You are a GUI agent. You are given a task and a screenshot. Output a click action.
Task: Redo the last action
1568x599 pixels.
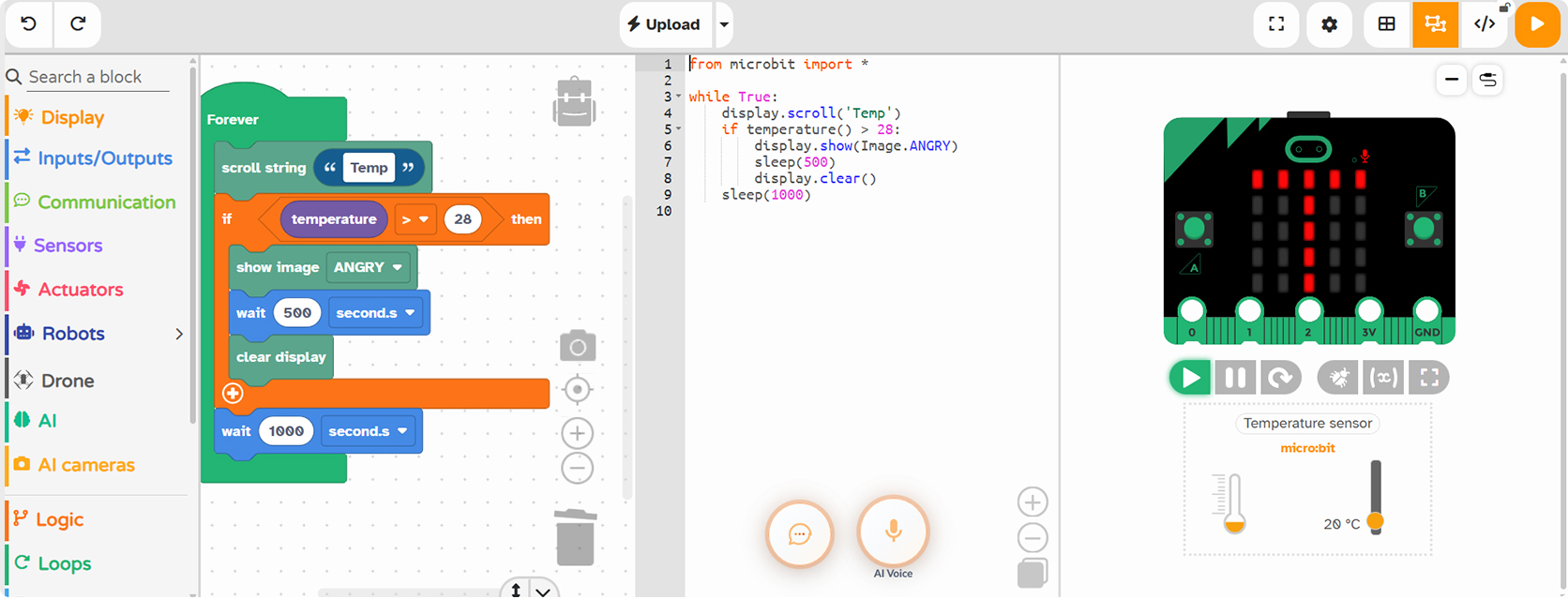pos(78,23)
